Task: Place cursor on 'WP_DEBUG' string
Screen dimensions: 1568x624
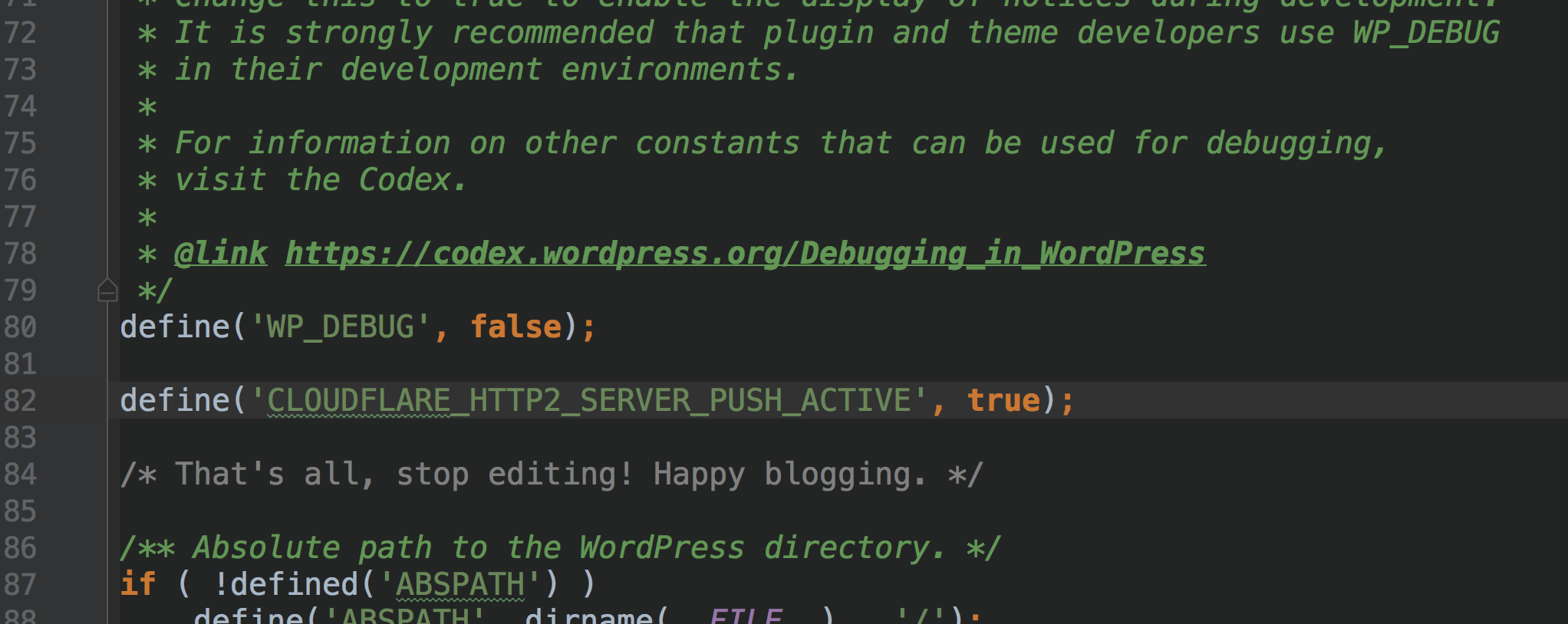Action: tap(341, 327)
